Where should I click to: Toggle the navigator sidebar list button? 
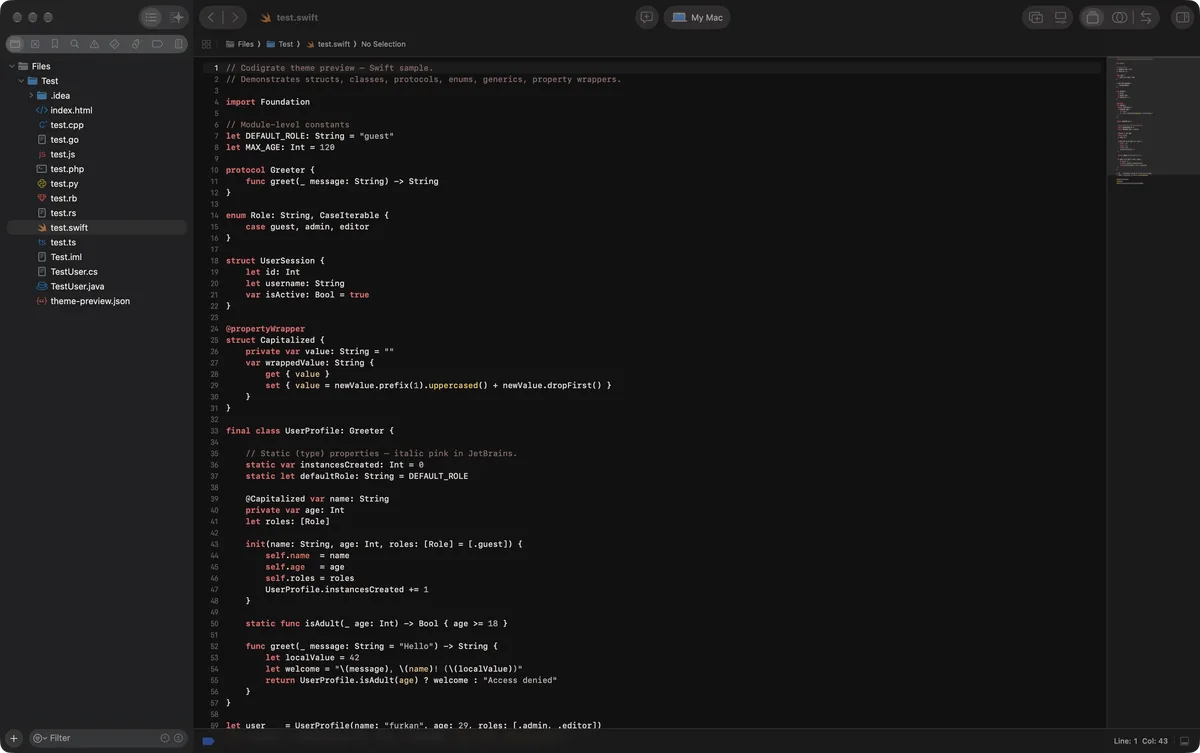click(x=150, y=17)
